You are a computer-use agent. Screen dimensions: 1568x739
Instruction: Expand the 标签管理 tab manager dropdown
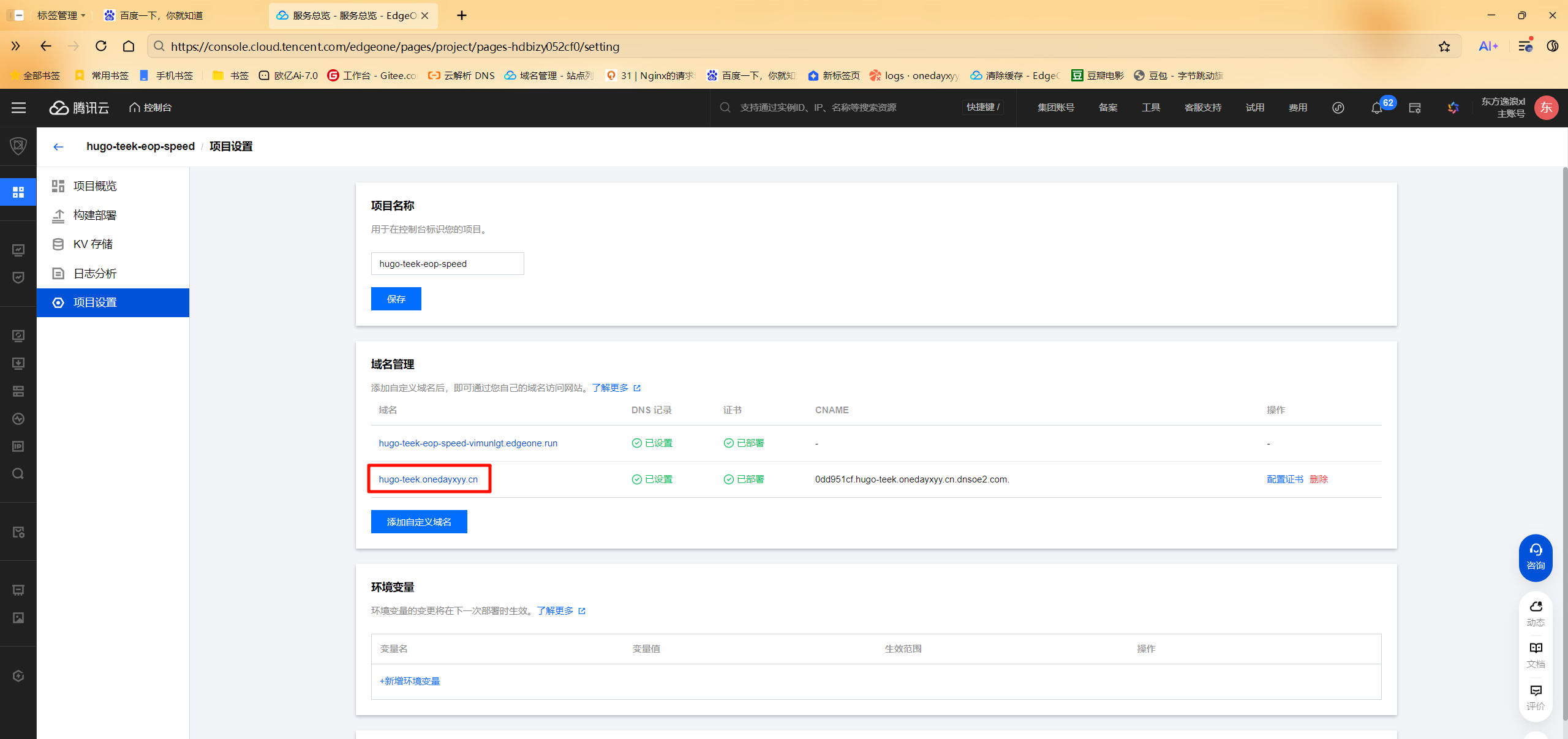tap(61, 15)
